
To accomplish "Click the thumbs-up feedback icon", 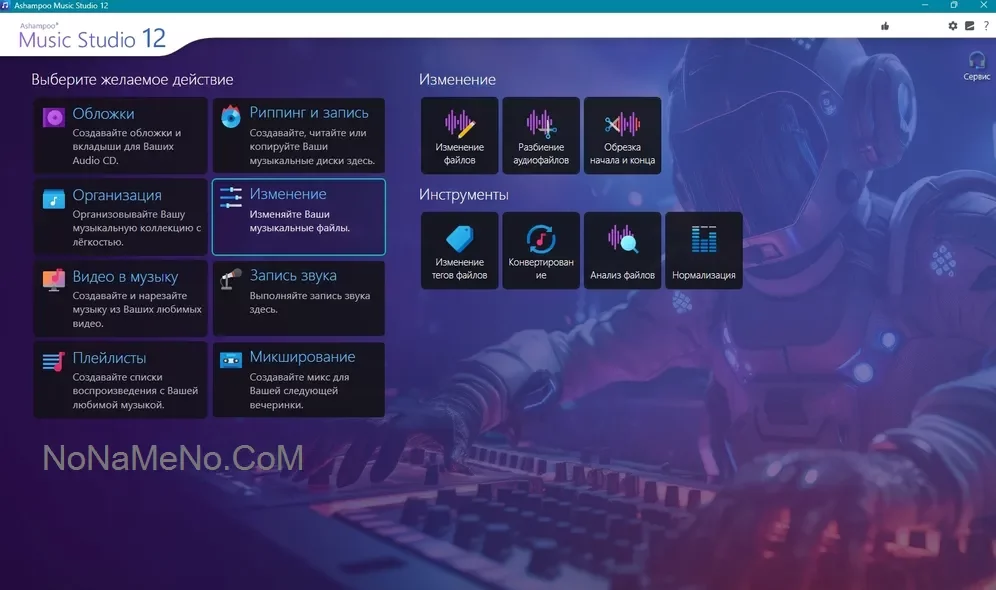I will (x=884, y=26).
